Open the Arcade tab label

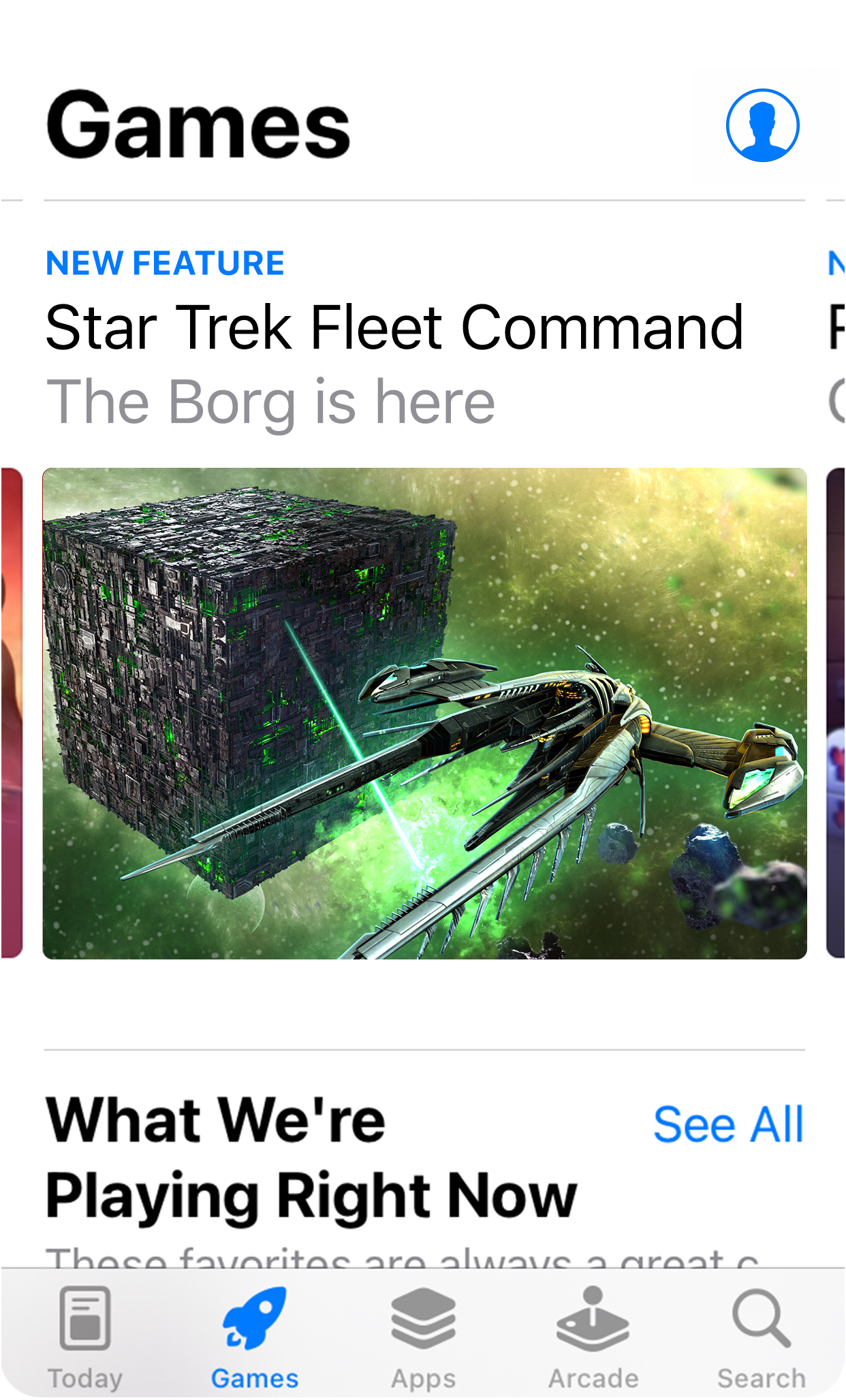click(x=593, y=1378)
